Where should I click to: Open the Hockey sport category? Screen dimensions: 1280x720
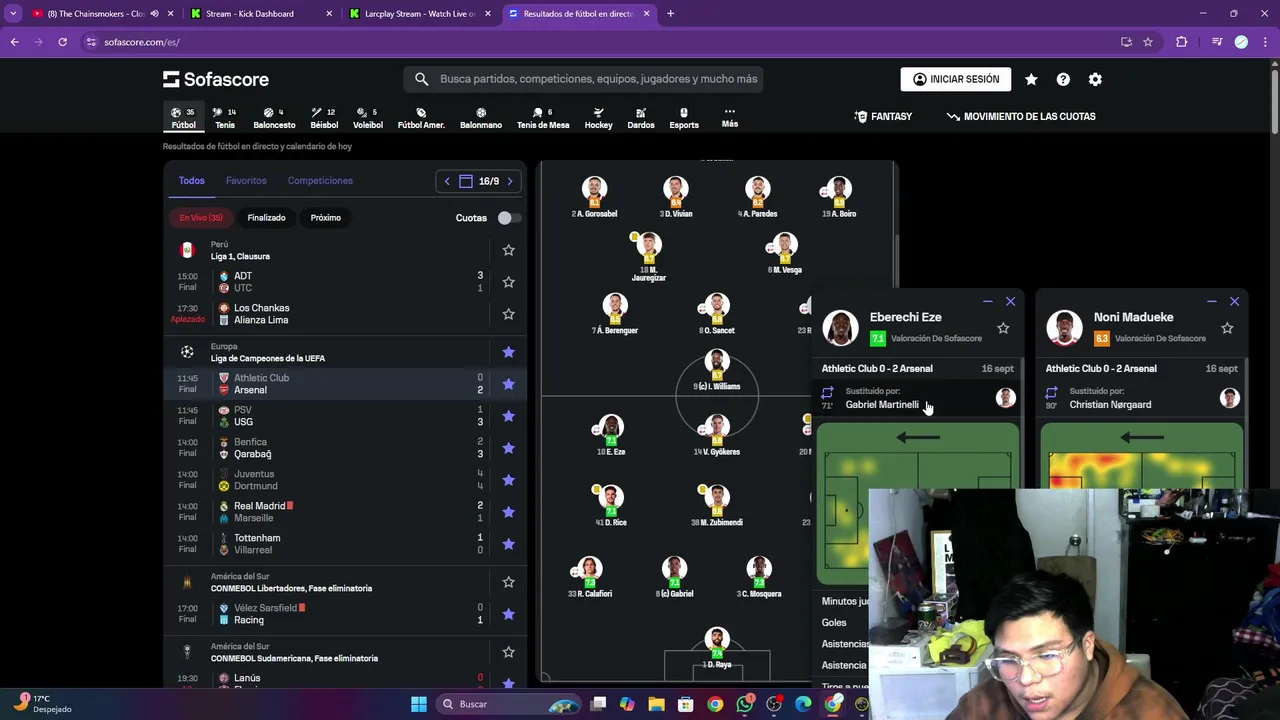click(598, 118)
